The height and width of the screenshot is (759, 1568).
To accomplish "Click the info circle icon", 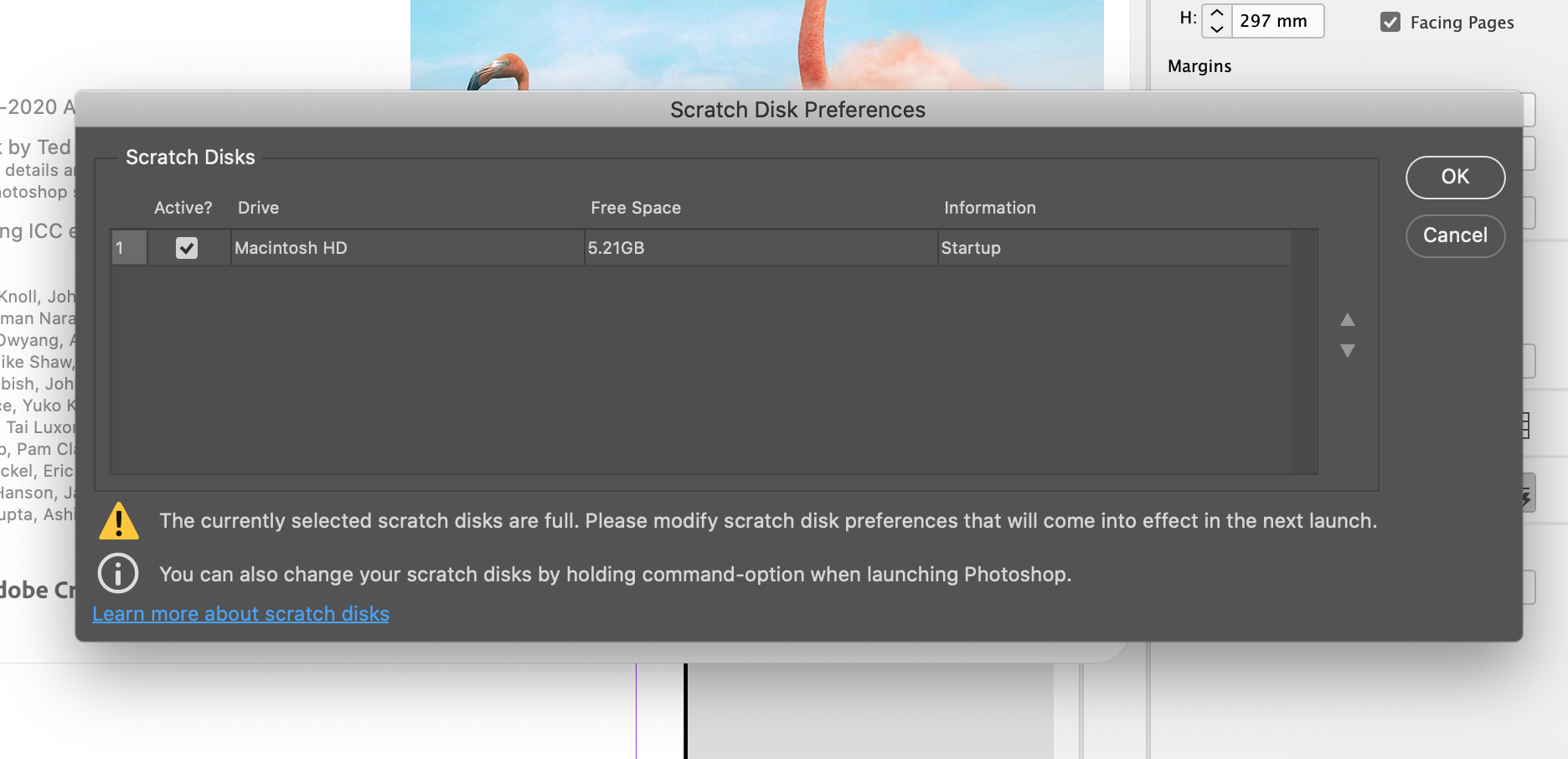I will [118, 573].
